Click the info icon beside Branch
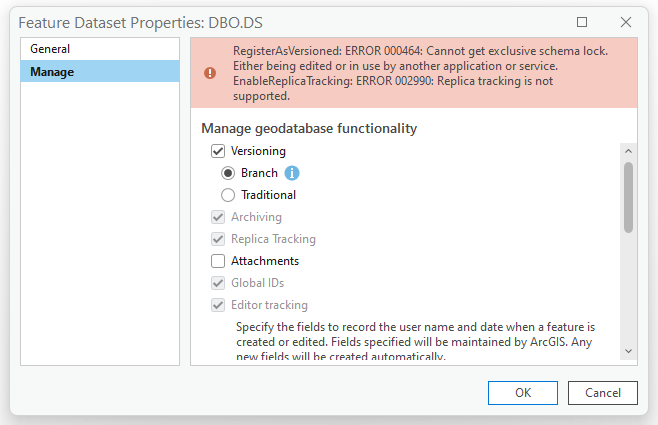 (292, 173)
